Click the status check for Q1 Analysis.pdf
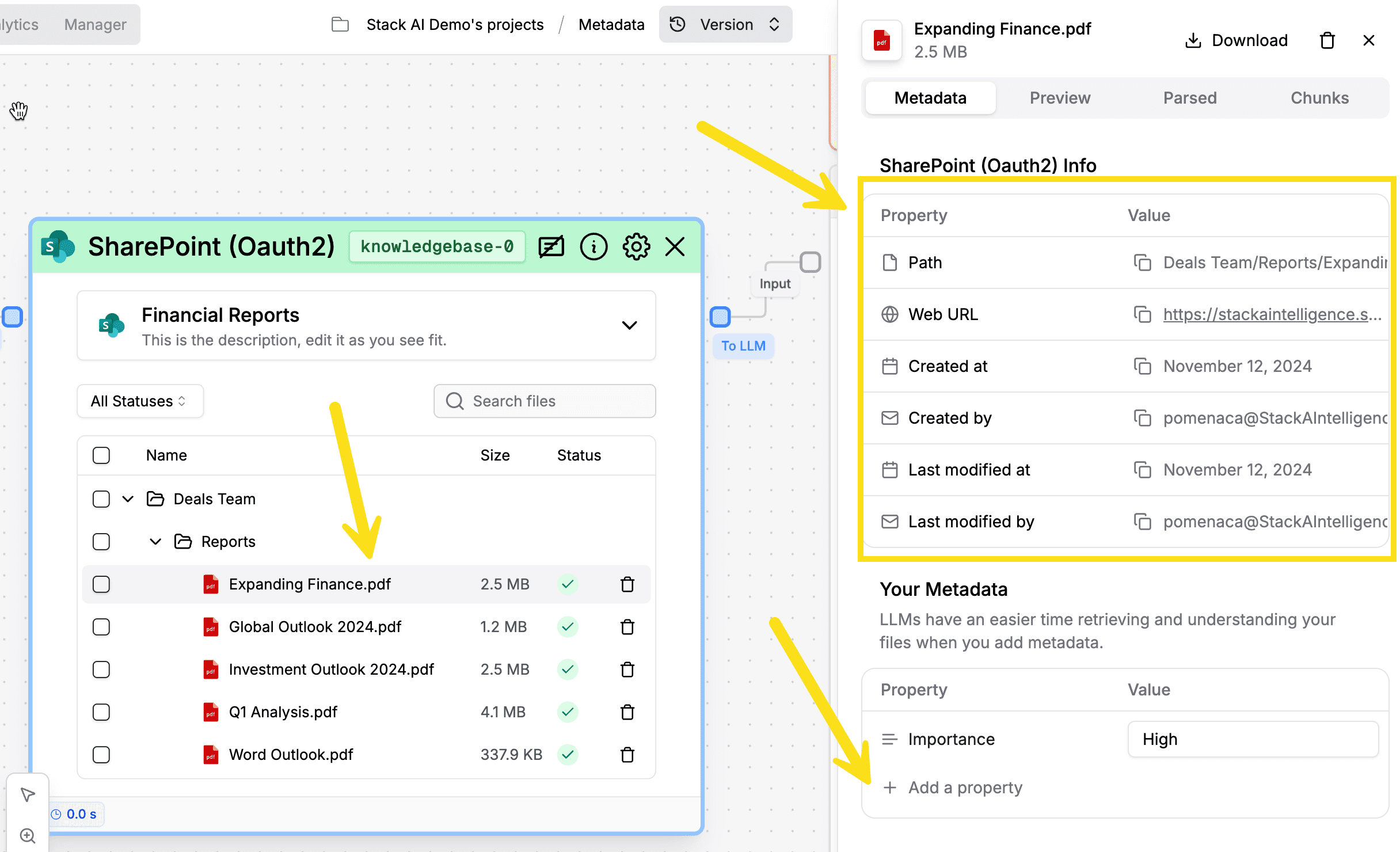1400x852 pixels. (x=568, y=712)
